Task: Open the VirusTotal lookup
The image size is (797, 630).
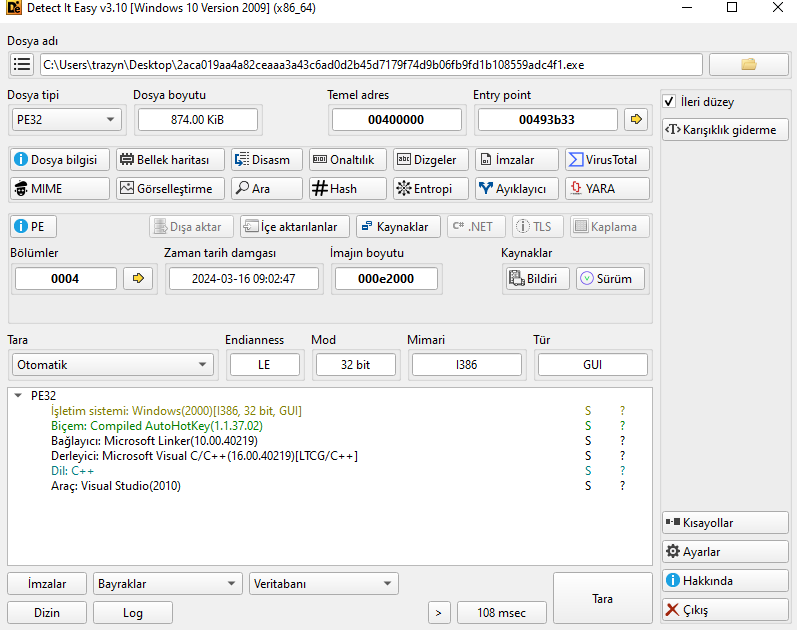Action: (607, 159)
